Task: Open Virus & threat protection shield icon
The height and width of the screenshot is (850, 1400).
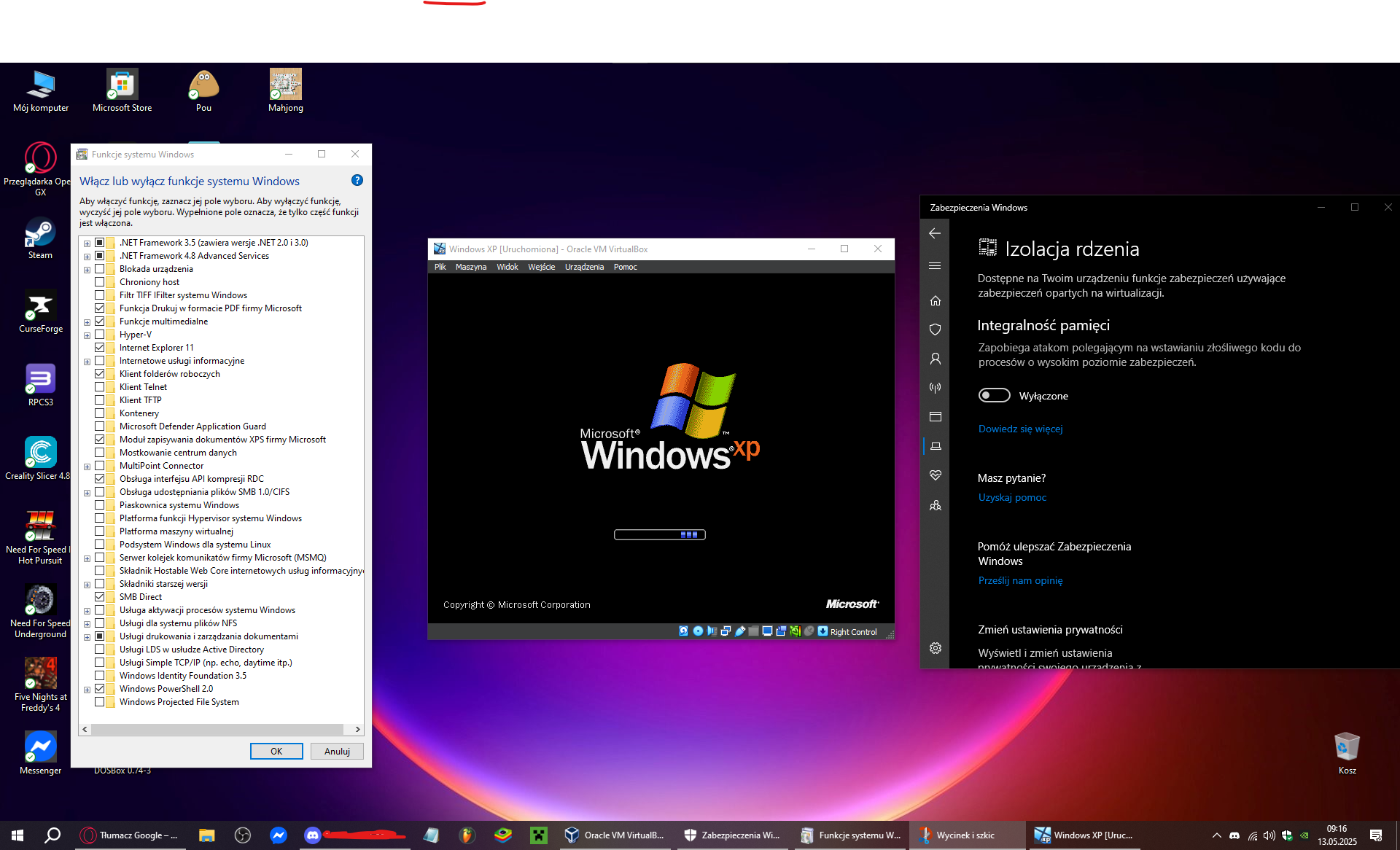Action: click(936, 330)
